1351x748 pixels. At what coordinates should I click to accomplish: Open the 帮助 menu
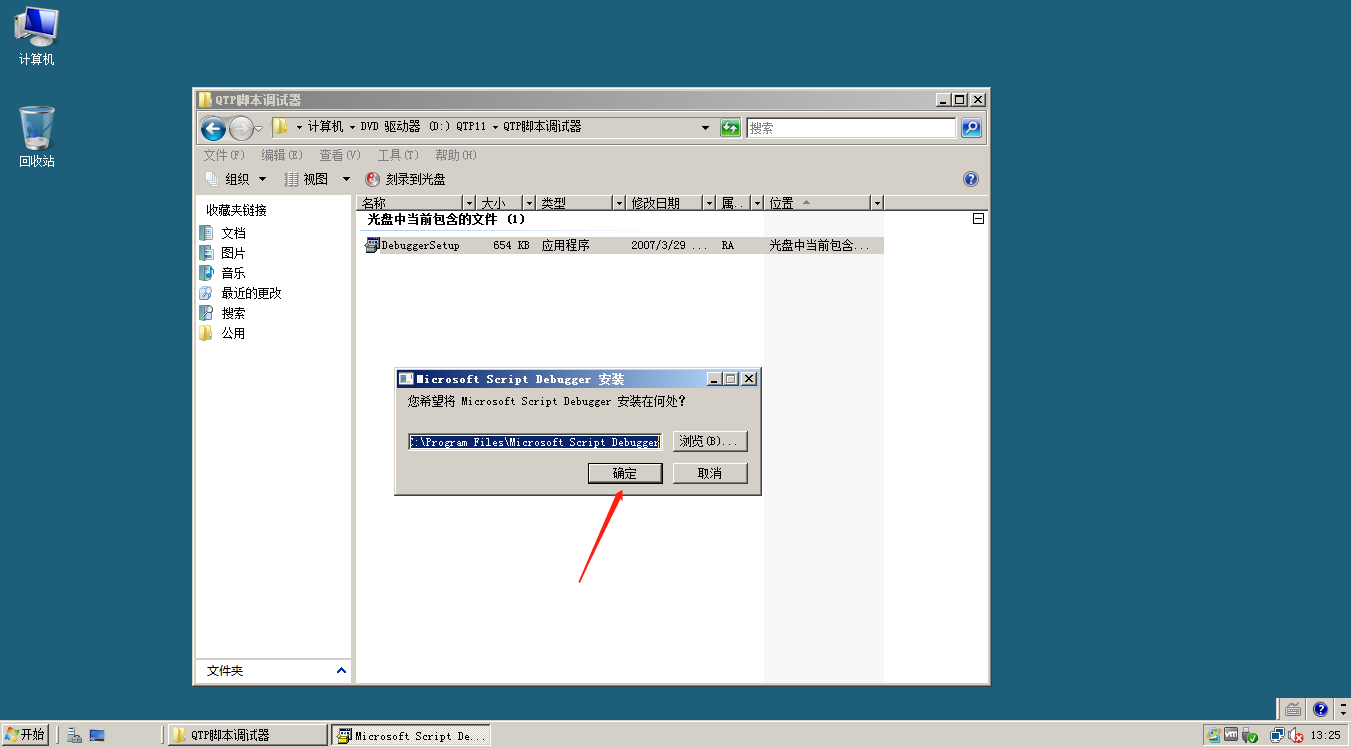(x=453, y=155)
